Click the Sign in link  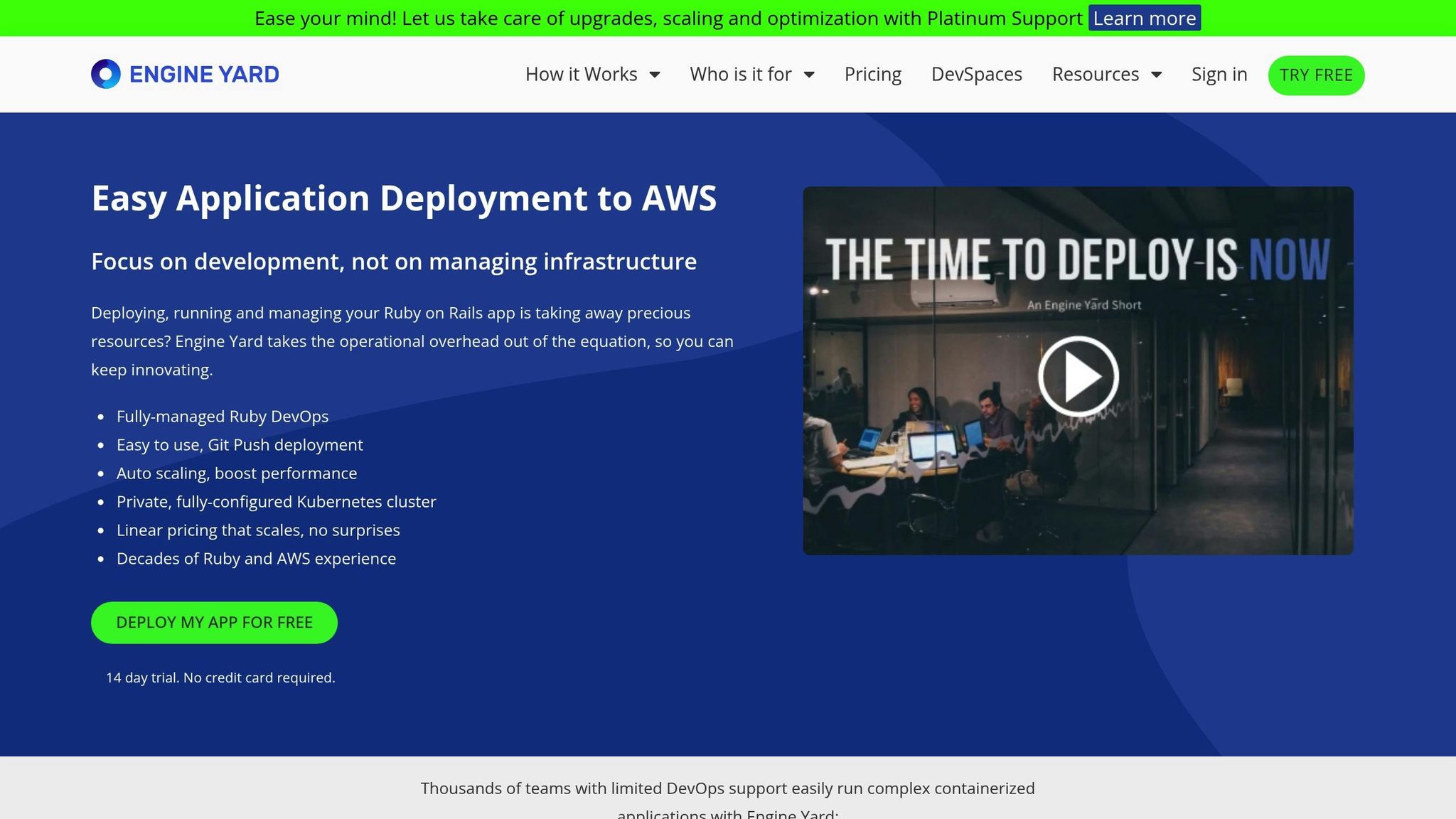(1219, 74)
